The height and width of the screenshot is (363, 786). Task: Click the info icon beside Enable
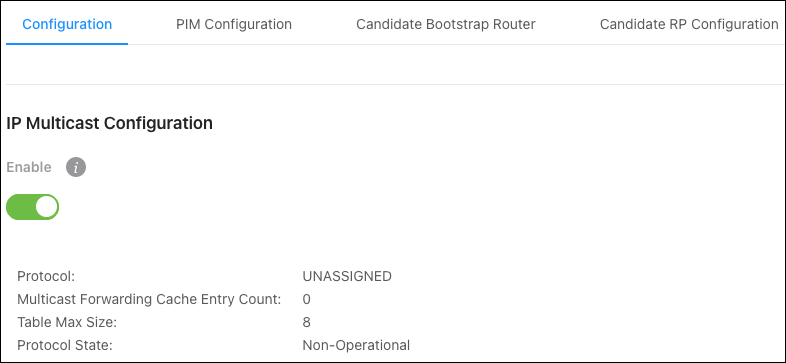point(76,167)
